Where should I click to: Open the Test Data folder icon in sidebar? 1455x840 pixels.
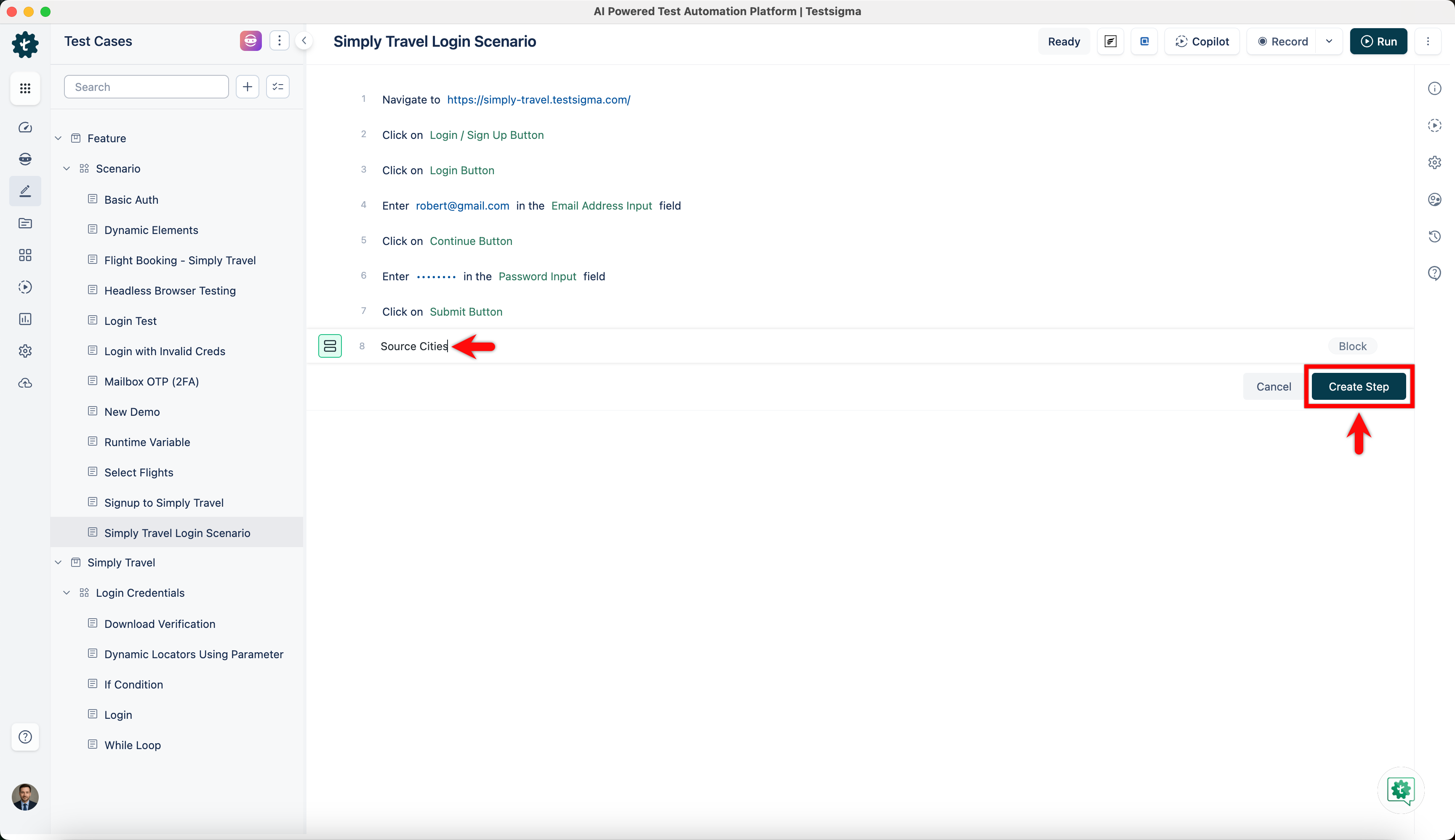25,223
